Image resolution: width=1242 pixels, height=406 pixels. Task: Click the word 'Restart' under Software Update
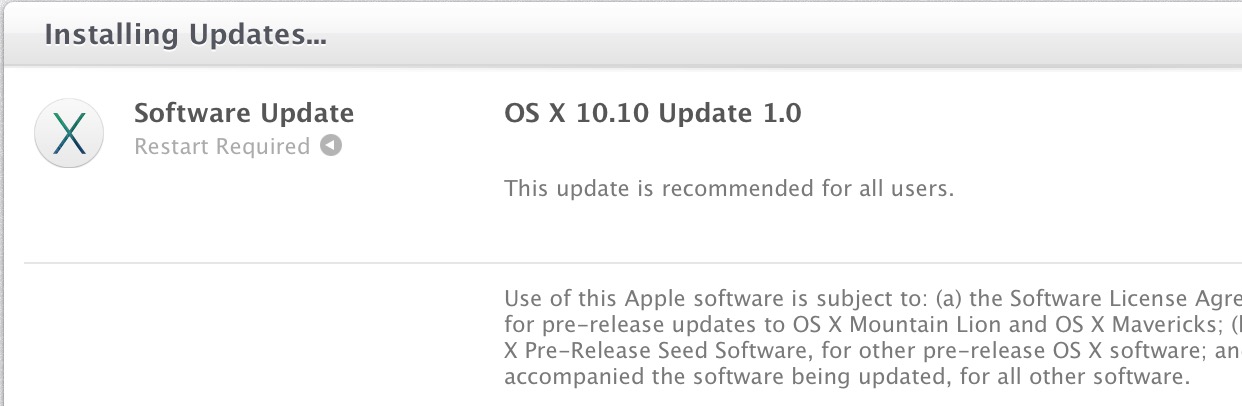[168, 147]
